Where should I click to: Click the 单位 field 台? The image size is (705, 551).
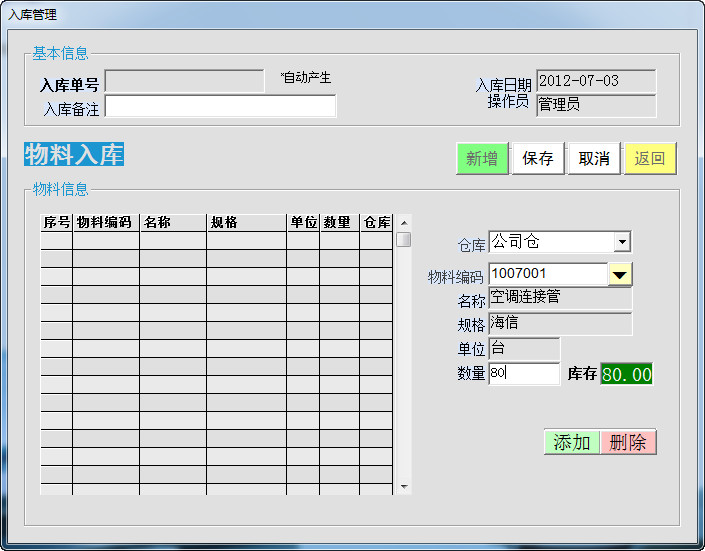coord(524,349)
